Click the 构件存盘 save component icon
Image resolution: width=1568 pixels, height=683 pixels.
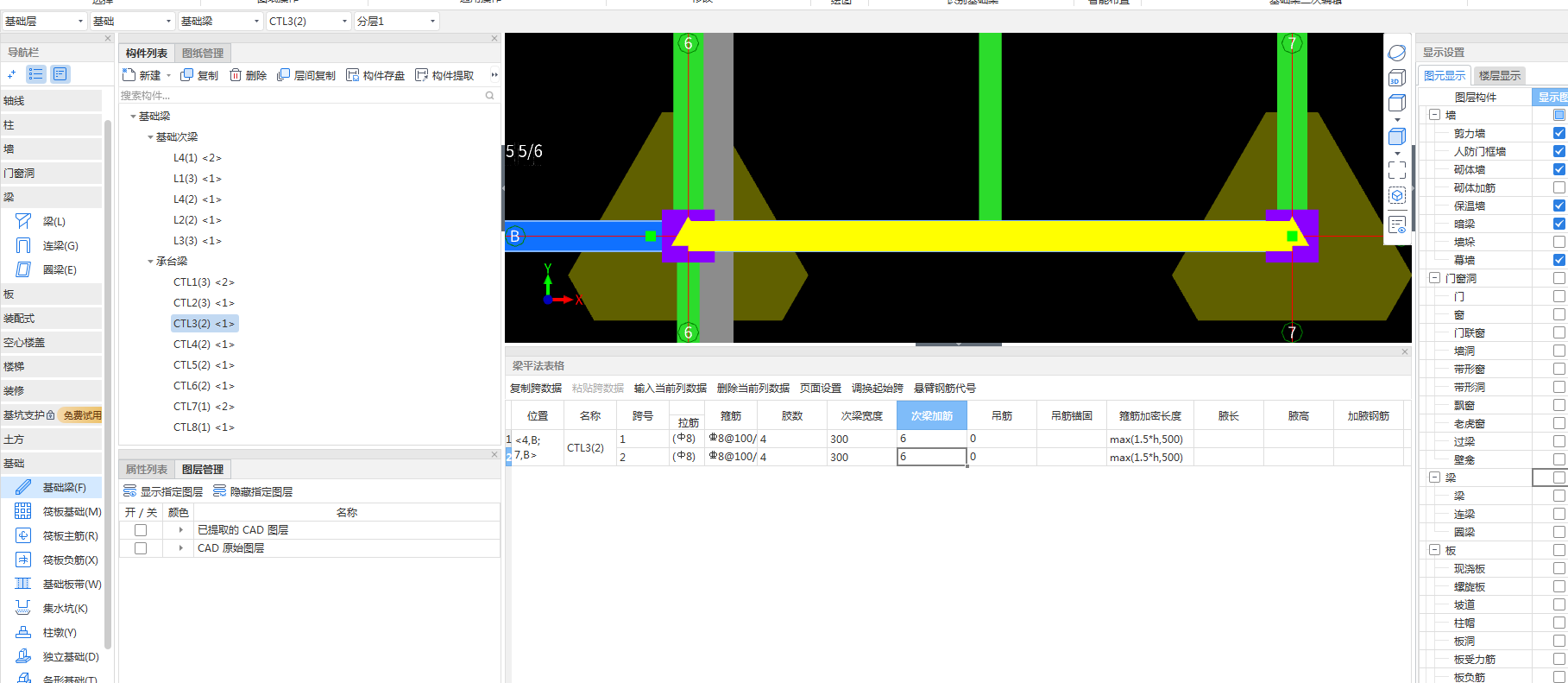[352, 75]
